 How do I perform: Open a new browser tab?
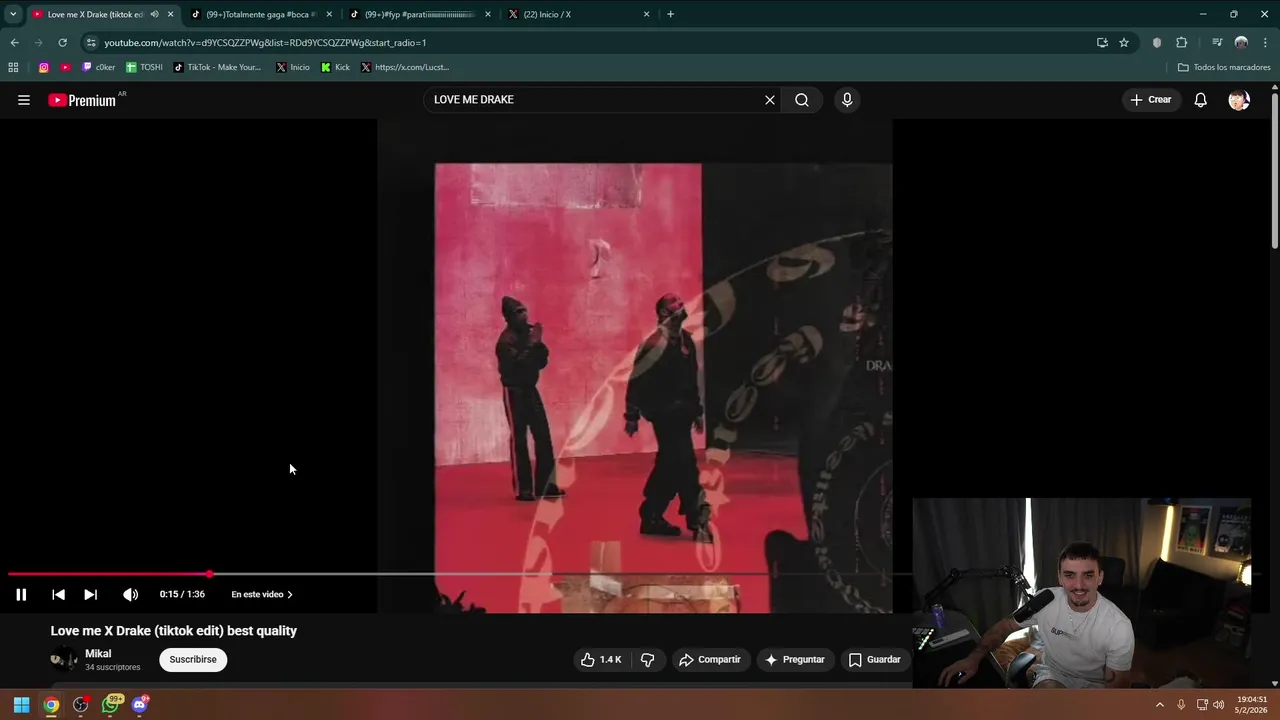tap(670, 14)
